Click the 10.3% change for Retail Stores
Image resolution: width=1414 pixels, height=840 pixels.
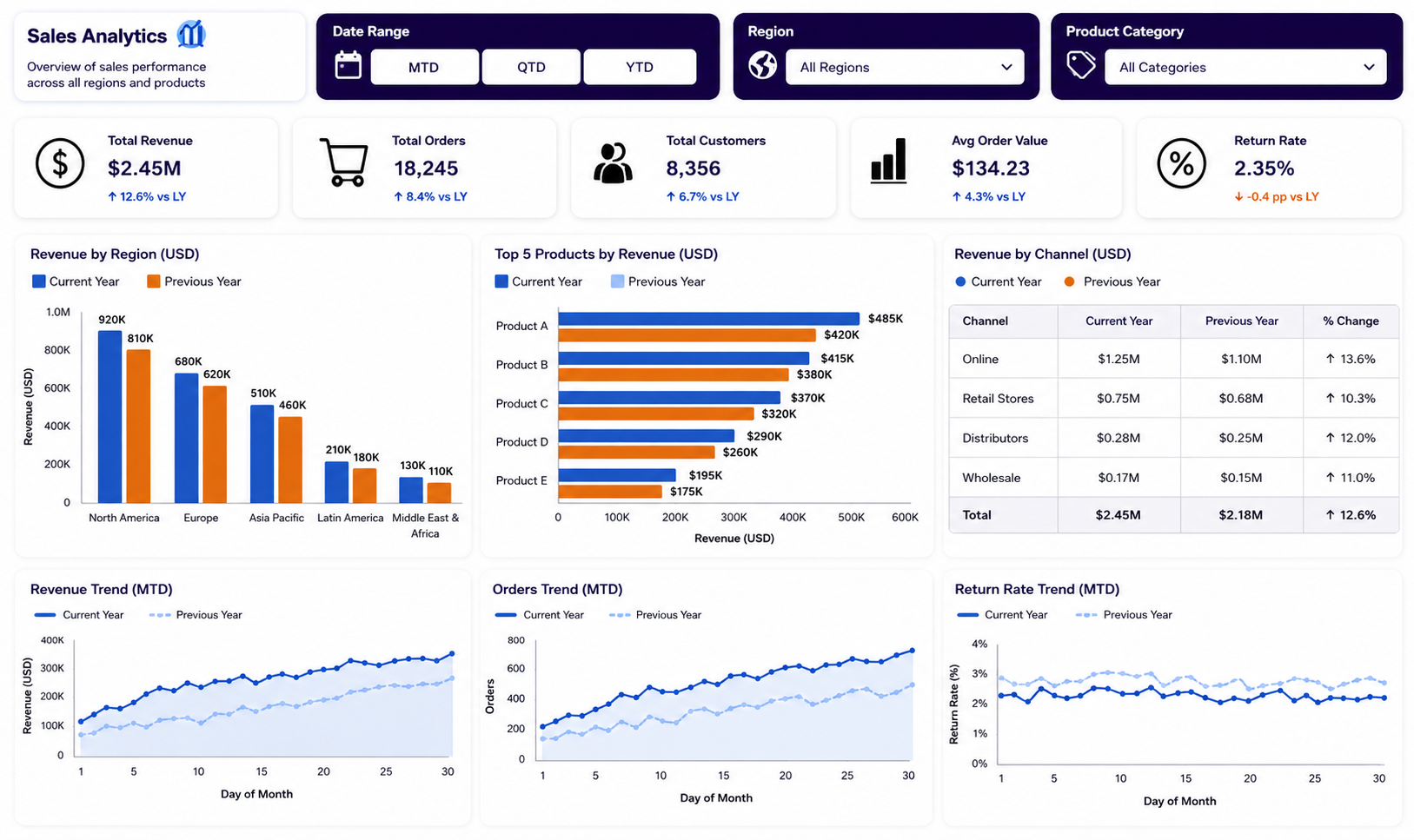coord(1351,399)
